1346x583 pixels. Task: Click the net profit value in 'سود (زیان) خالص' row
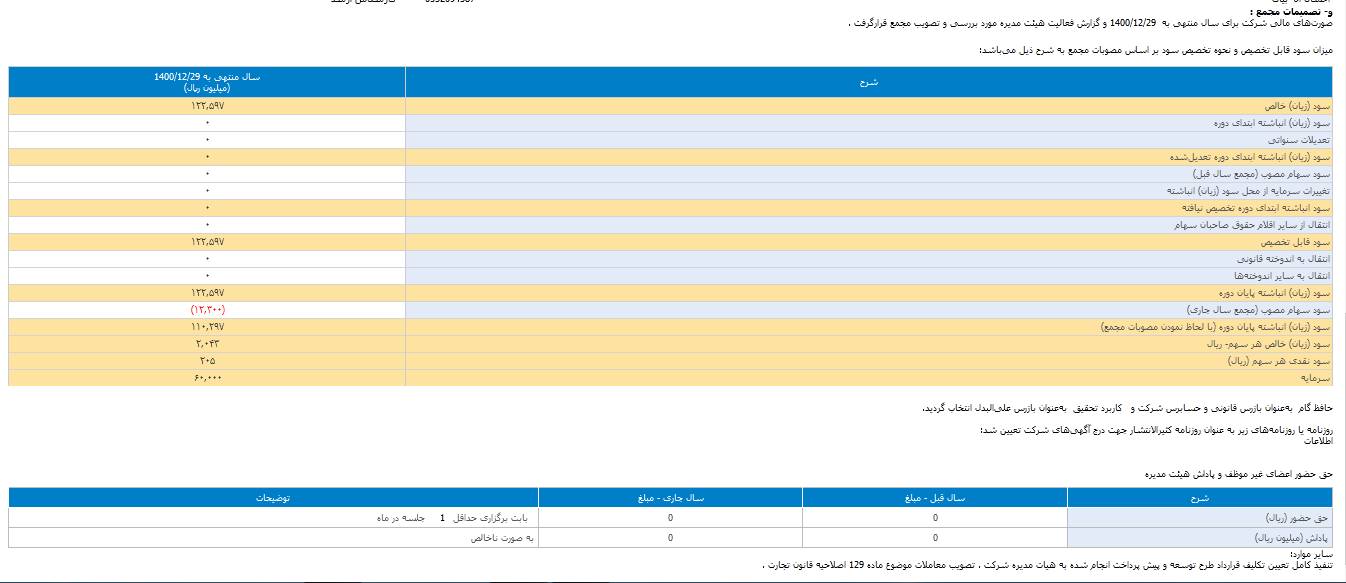pyautogui.click(x=207, y=106)
